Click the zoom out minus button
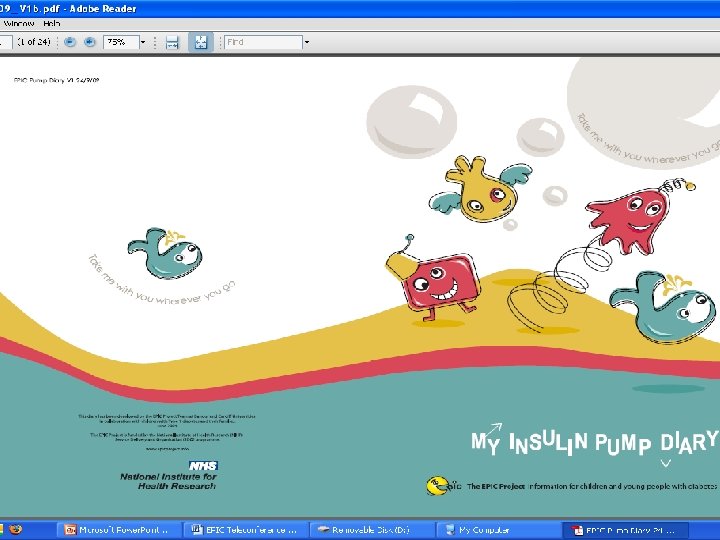The height and width of the screenshot is (540, 720). 70,42
